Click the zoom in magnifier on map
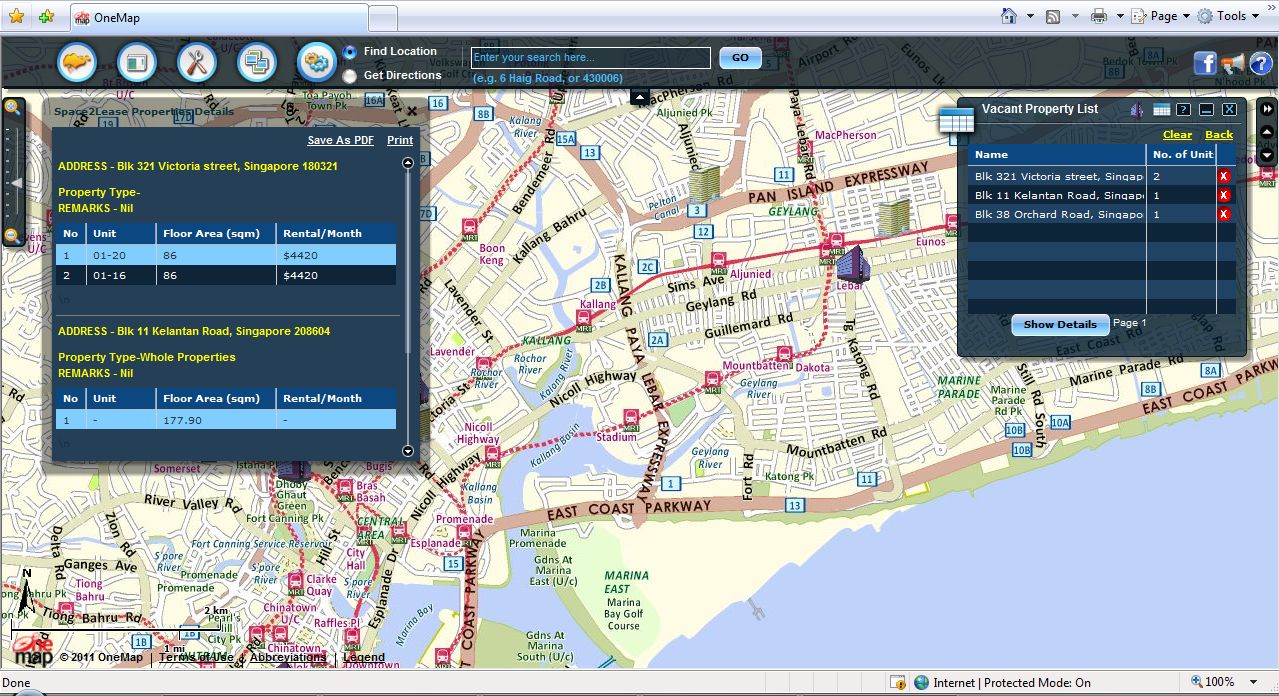1279x696 pixels. (x=12, y=107)
